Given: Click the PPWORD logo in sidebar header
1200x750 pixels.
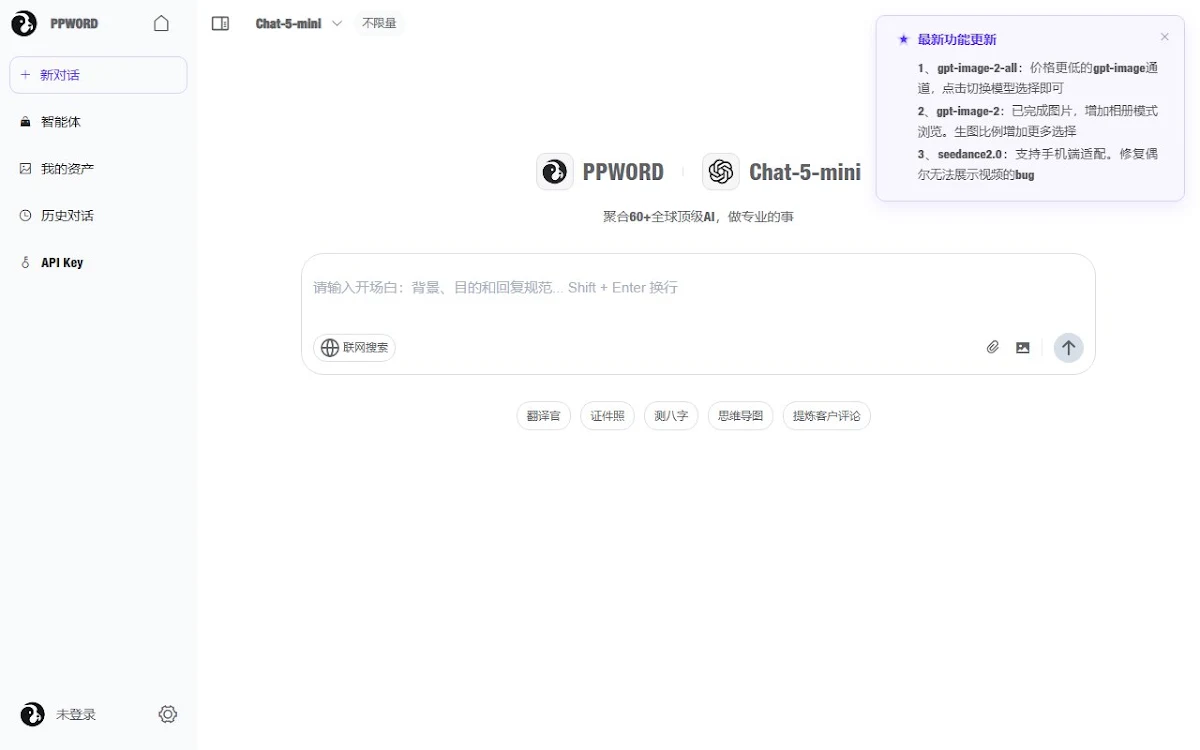Looking at the screenshot, I should (24, 23).
